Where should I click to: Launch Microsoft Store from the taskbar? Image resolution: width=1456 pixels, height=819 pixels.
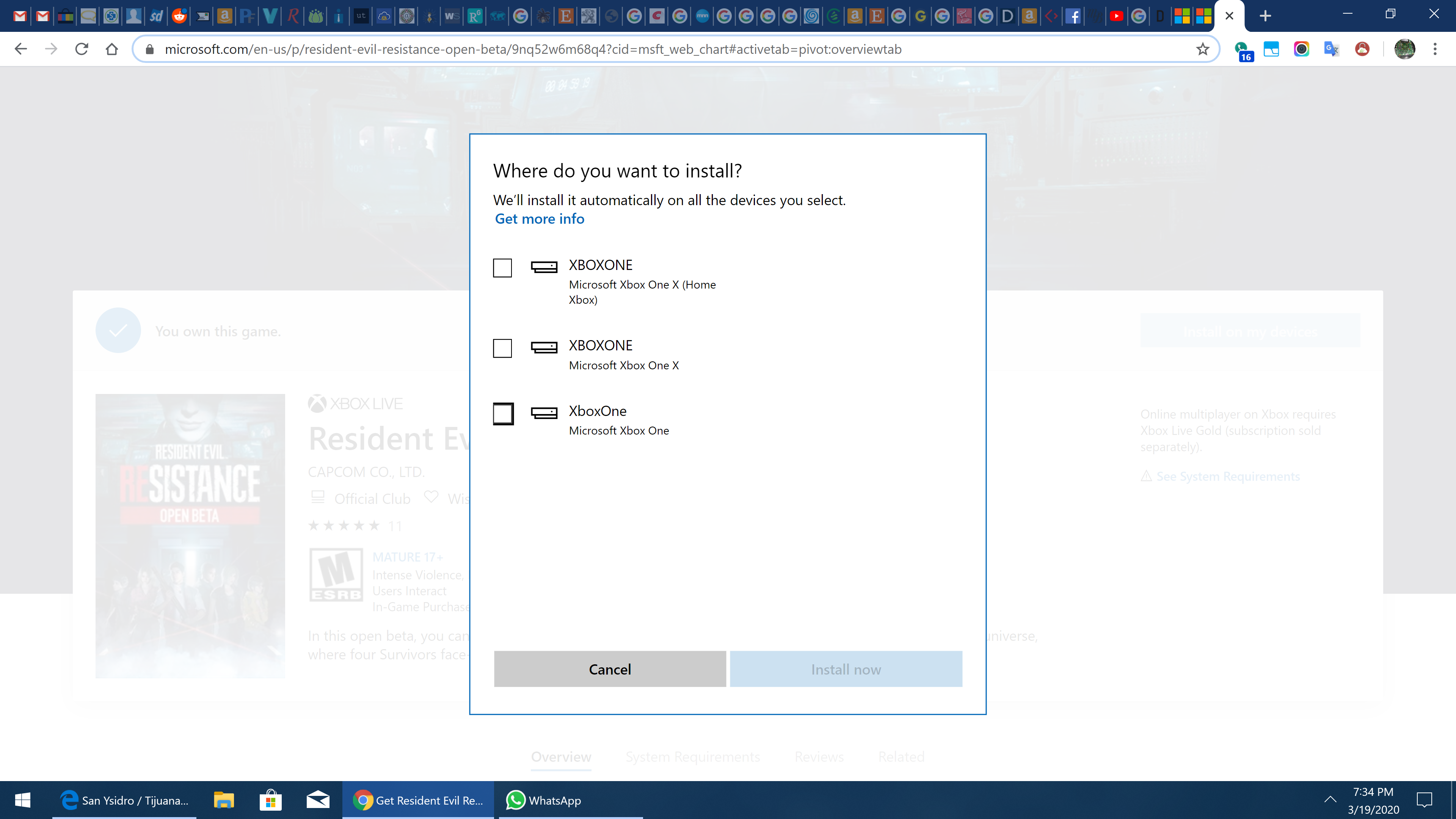coord(271,800)
